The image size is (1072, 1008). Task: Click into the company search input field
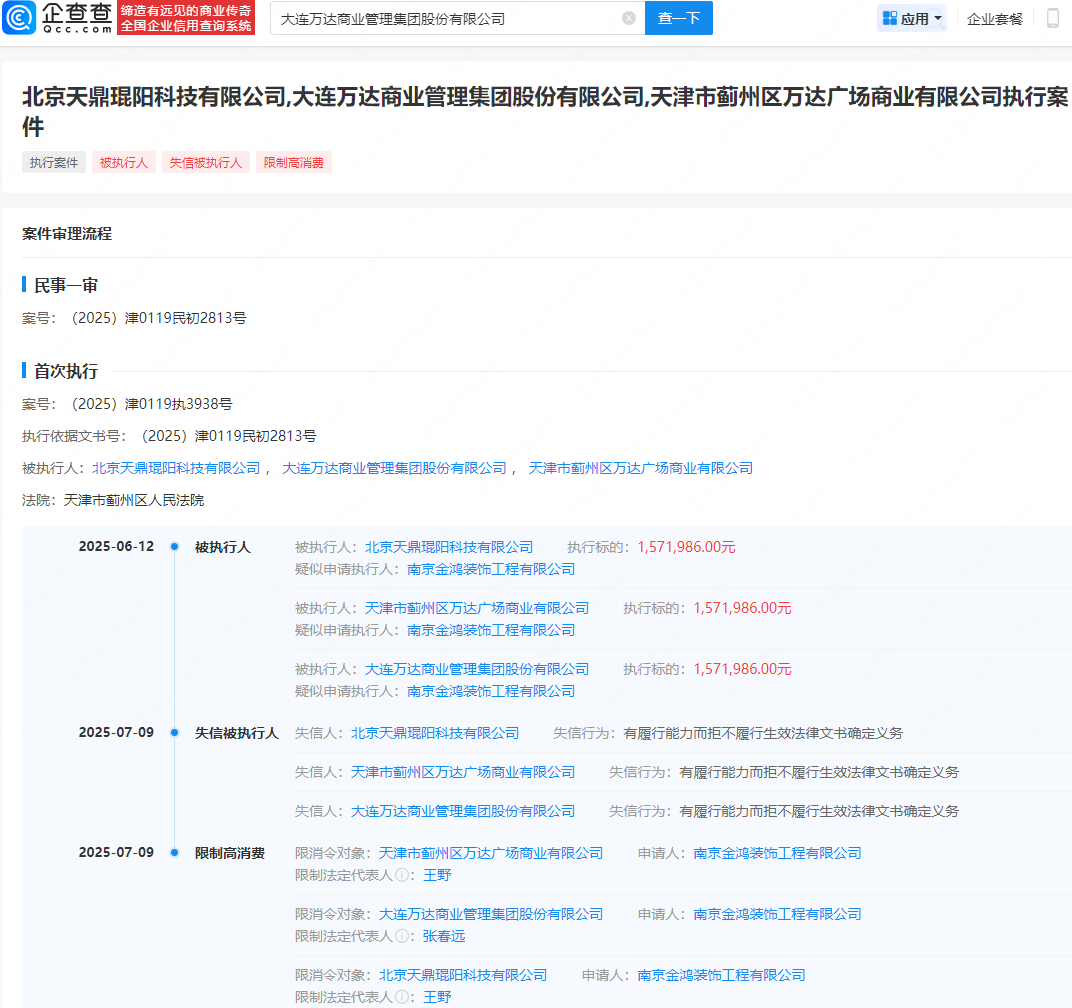click(445, 18)
